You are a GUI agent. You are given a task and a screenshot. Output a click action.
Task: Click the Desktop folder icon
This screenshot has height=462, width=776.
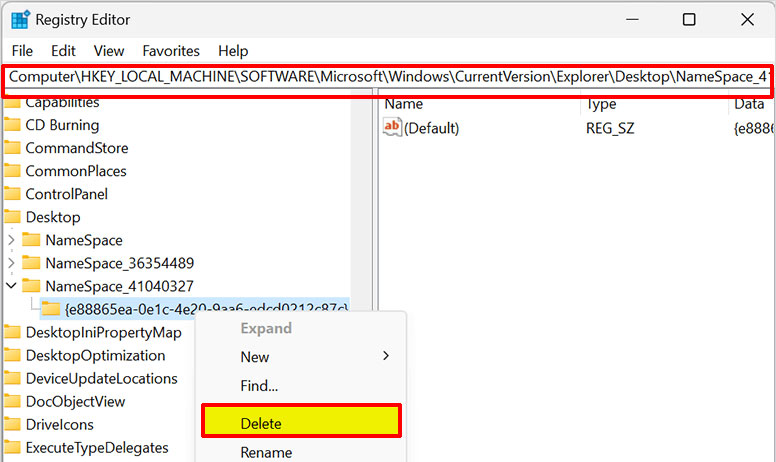point(12,216)
